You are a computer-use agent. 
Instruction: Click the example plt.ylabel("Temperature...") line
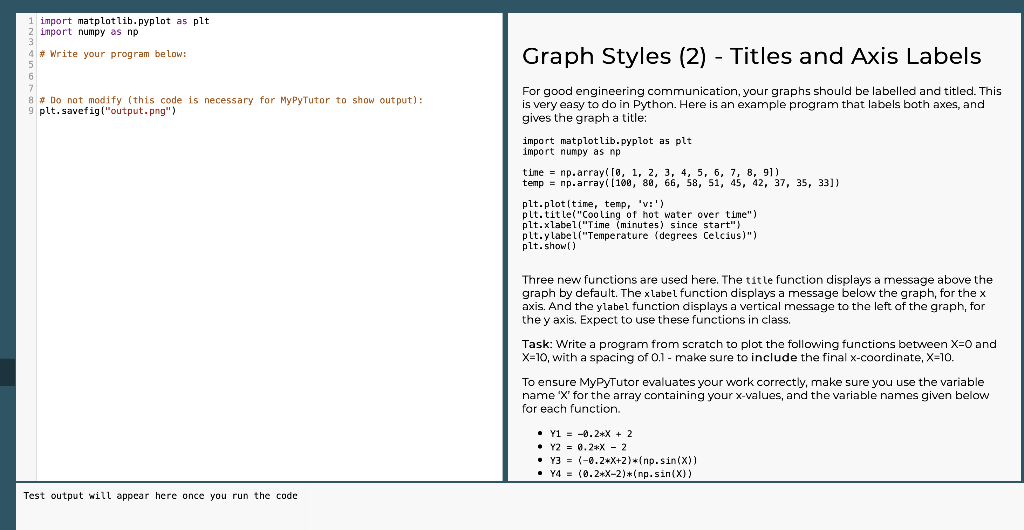(640, 236)
